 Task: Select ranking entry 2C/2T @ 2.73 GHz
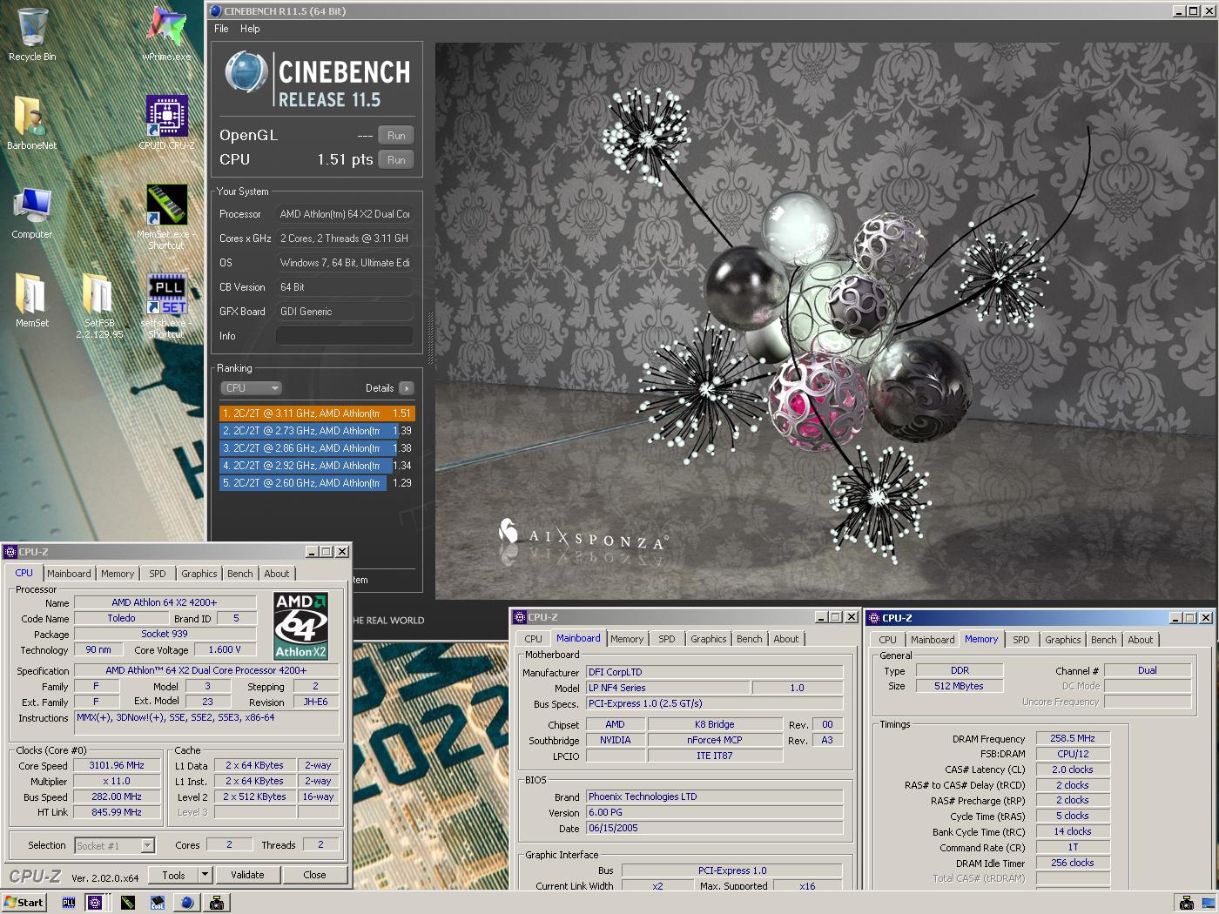click(x=316, y=430)
